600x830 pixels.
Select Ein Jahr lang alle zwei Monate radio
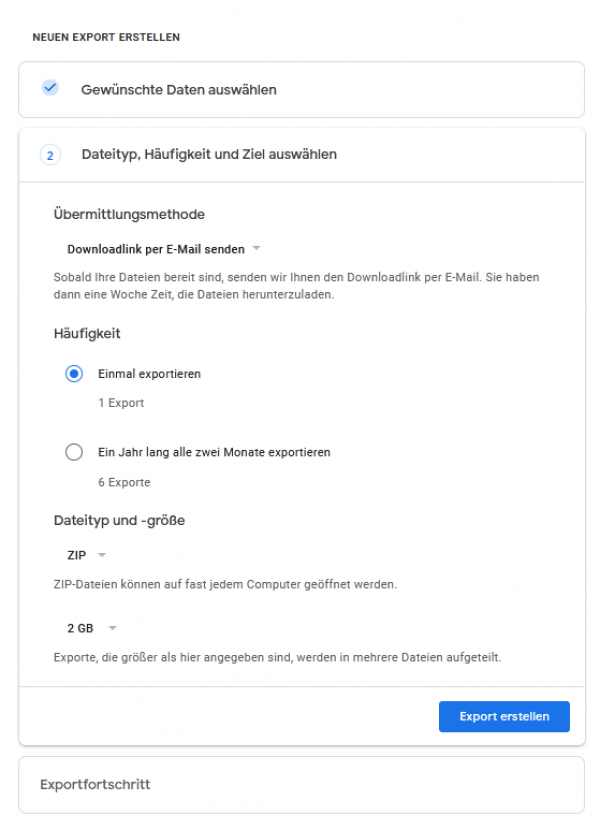74,452
